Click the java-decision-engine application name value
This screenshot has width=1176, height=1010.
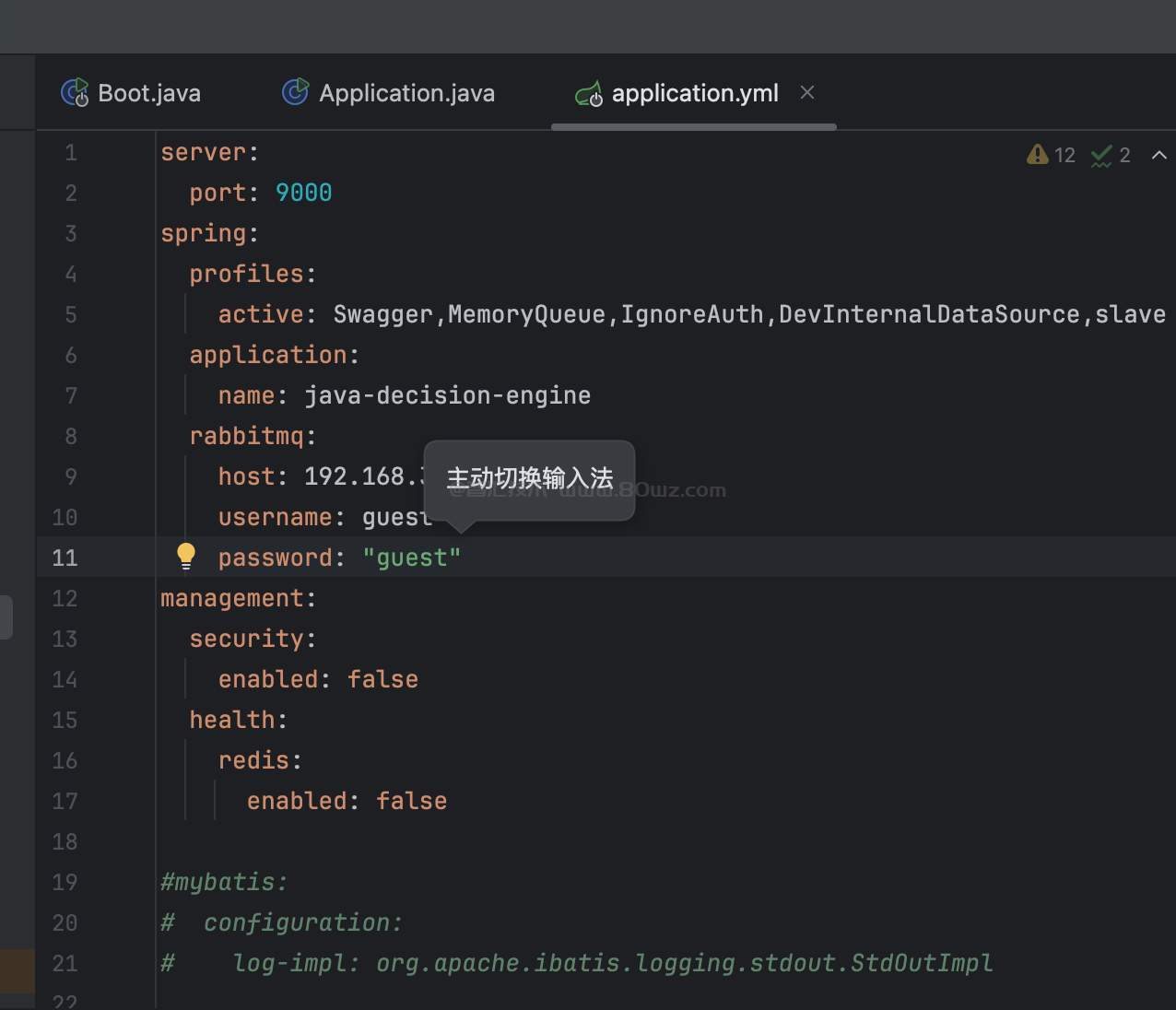pos(447,395)
